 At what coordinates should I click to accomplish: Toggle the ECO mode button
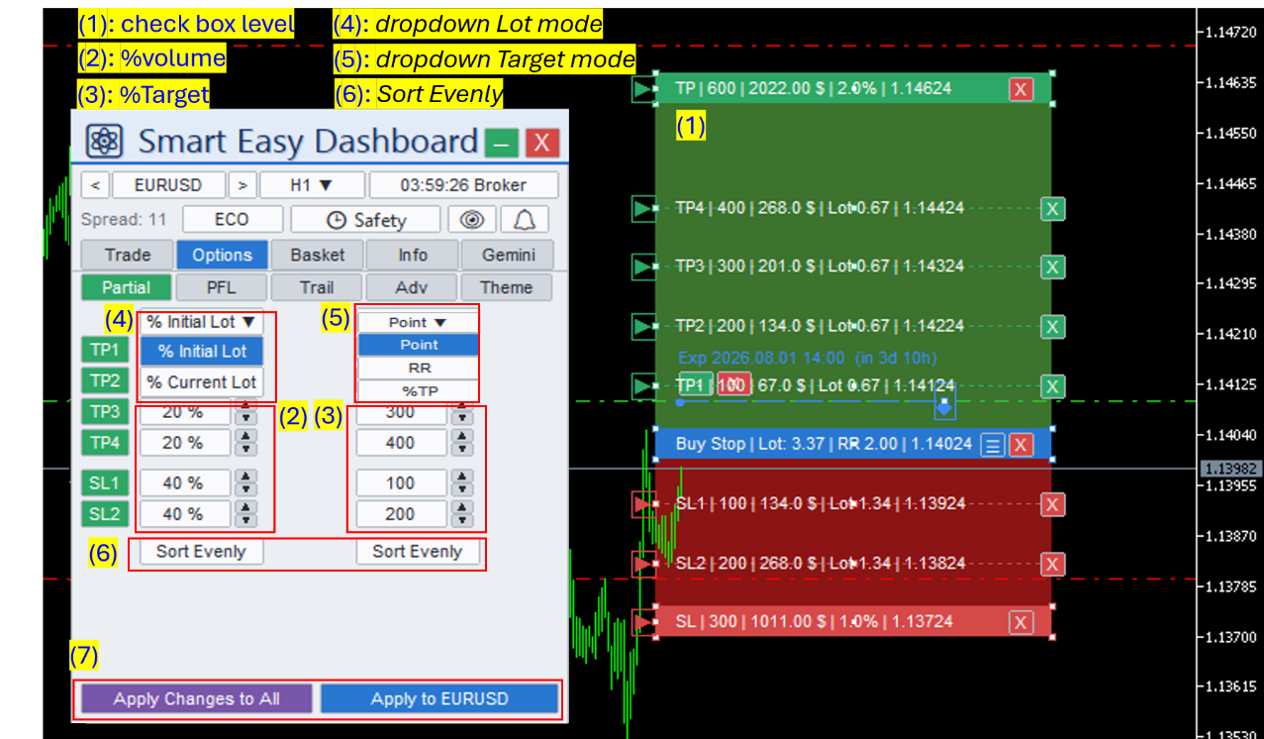(232, 220)
